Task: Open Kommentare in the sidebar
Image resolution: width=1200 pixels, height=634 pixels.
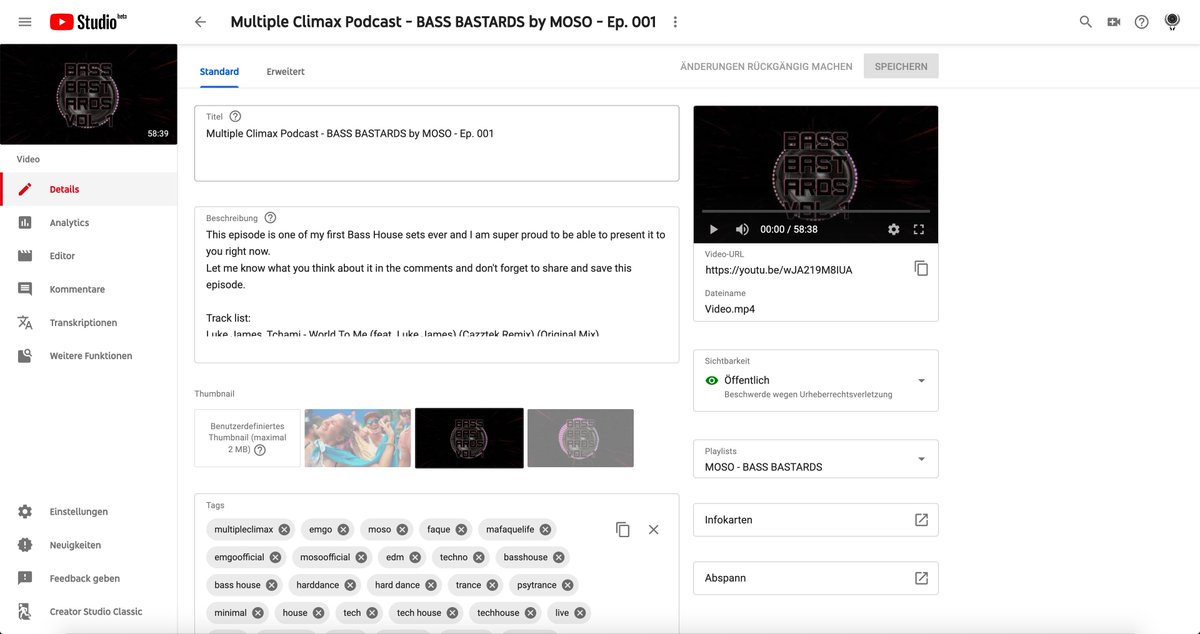Action: coord(89,289)
